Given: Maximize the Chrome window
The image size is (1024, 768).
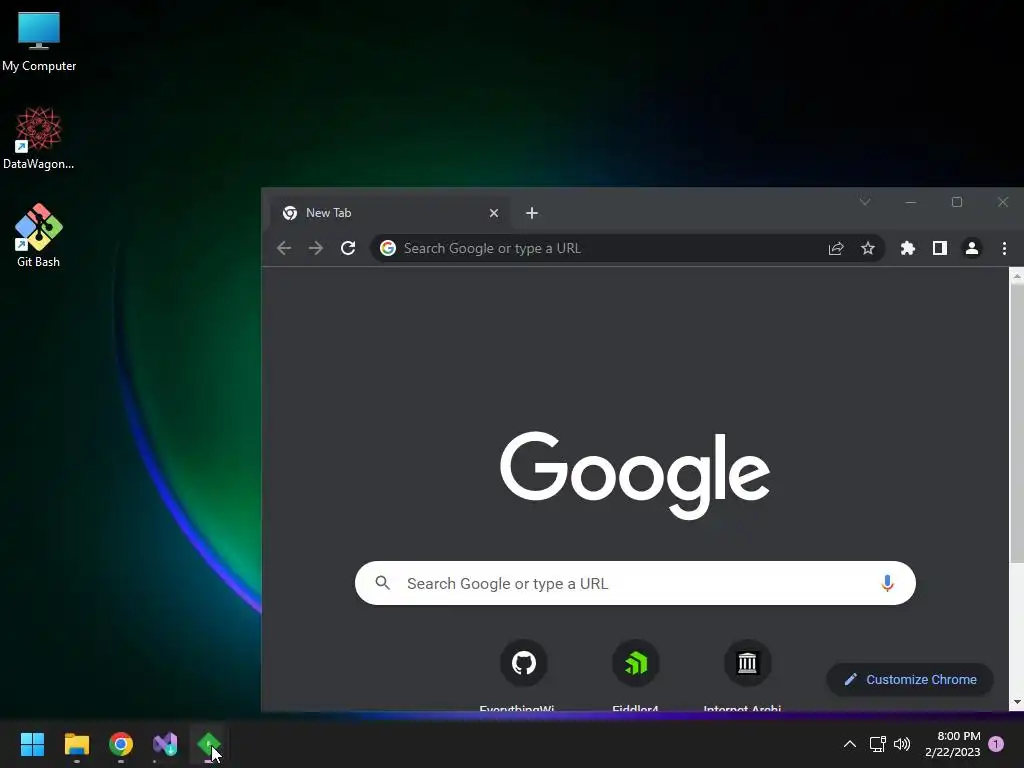Looking at the screenshot, I should coord(957,202).
